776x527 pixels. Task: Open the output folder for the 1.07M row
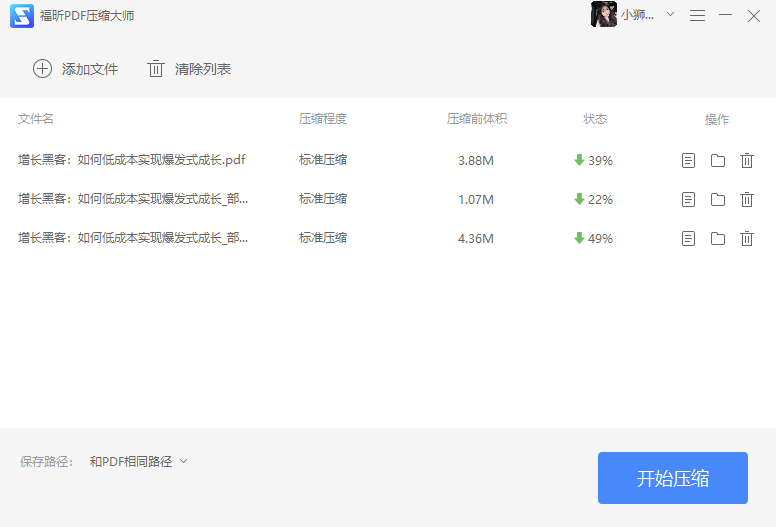pyautogui.click(x=718, y=199)
